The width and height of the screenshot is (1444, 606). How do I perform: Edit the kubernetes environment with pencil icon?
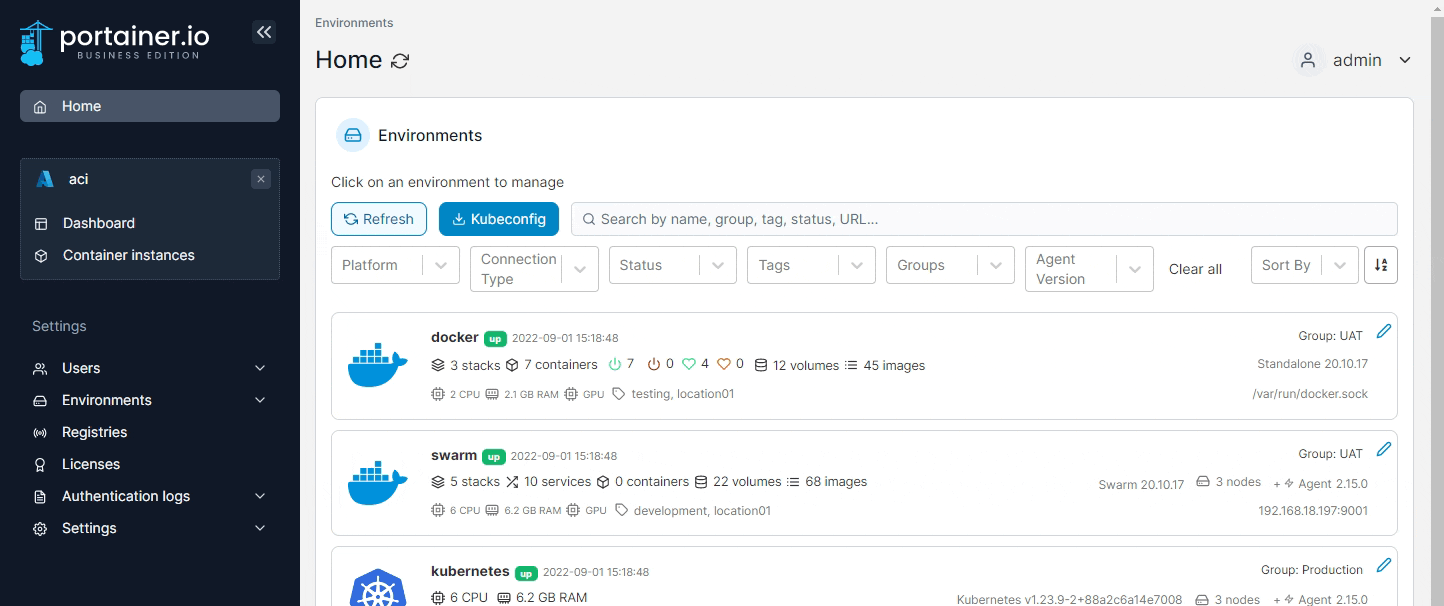(x=1384, y=565)
